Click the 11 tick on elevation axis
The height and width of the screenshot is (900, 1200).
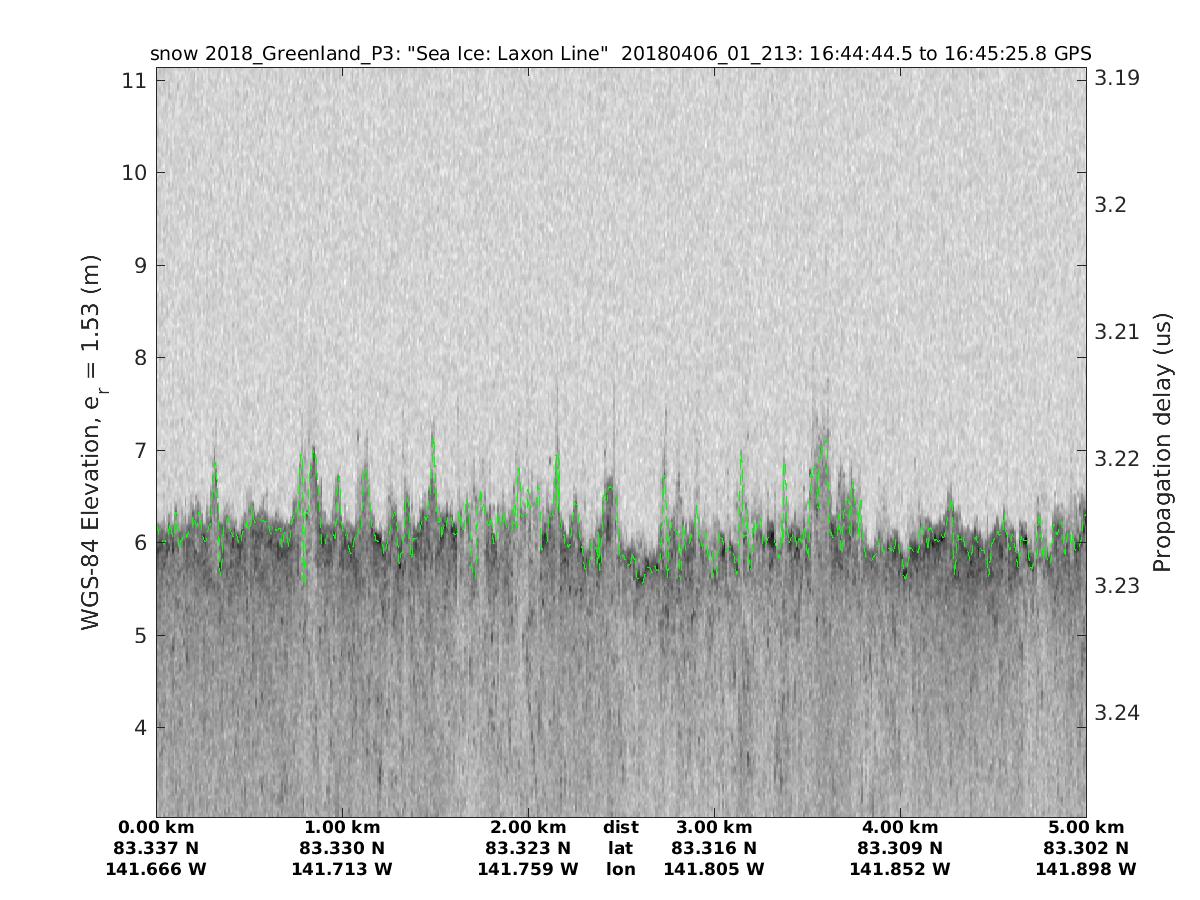[135, 80]
